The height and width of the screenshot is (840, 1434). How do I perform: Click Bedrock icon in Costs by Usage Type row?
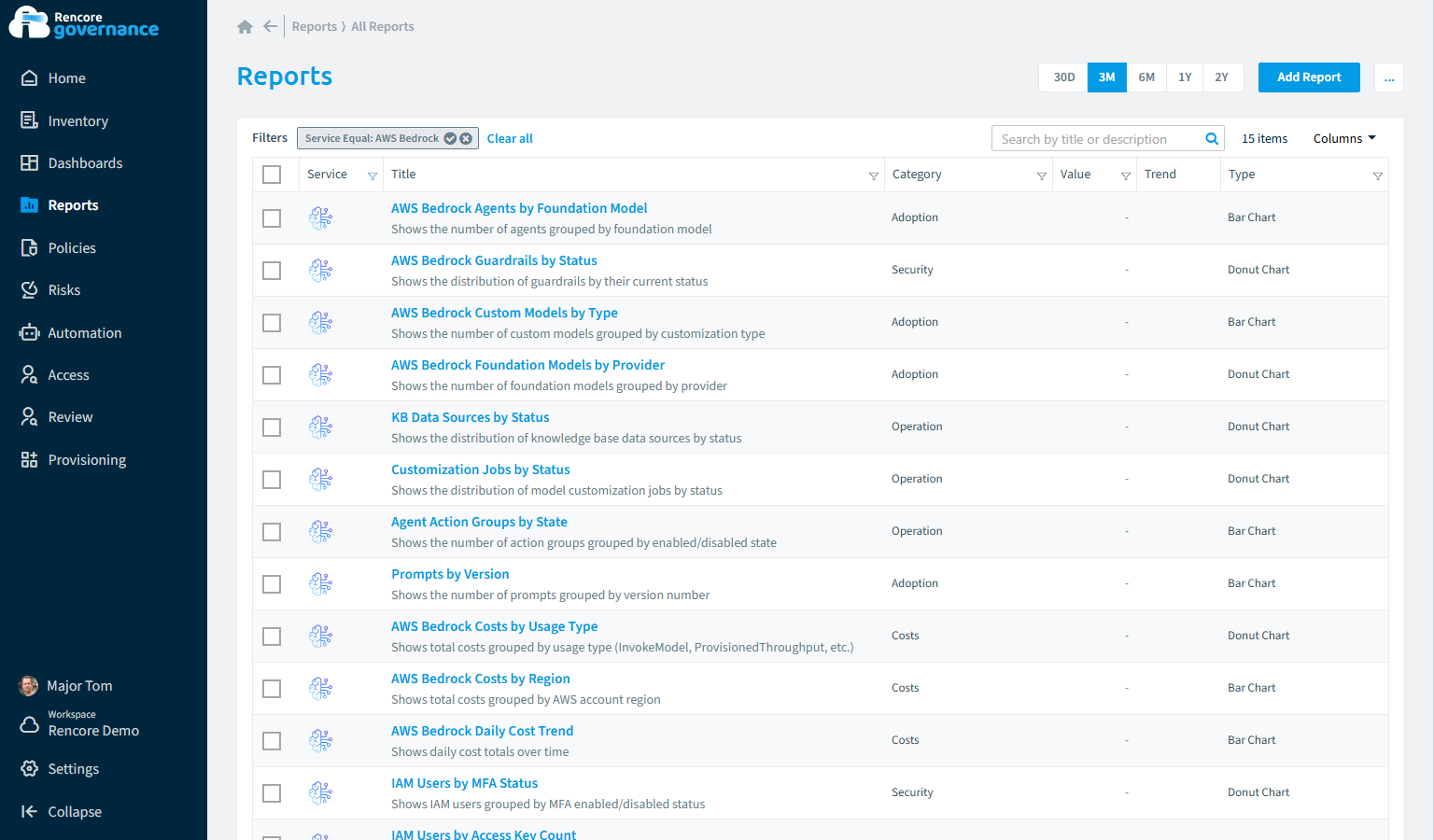321,637
